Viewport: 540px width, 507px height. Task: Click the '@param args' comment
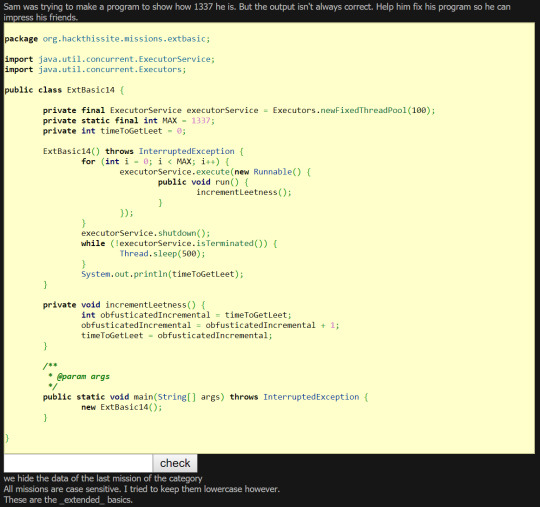pyautogui.click(x=83, y=376)
